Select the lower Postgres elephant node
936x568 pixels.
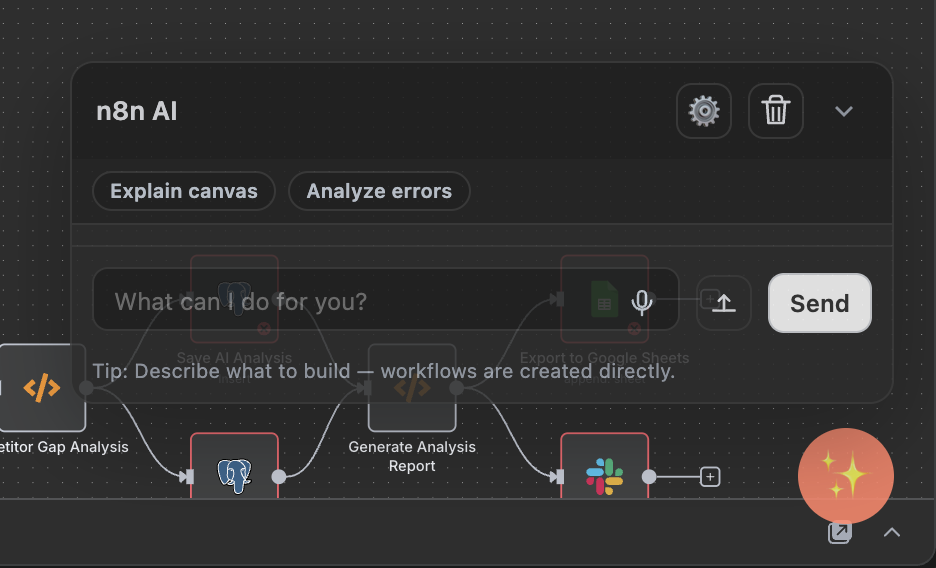coord(235,466)
